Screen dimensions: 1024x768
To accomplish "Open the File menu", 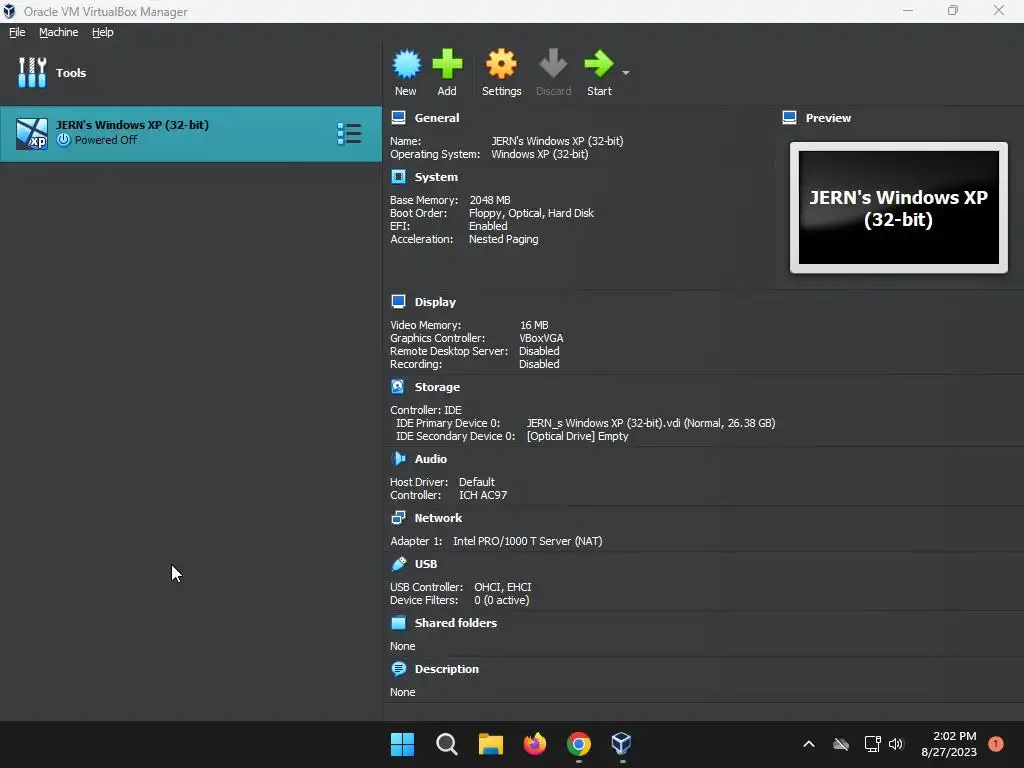I will pos(17,32).
